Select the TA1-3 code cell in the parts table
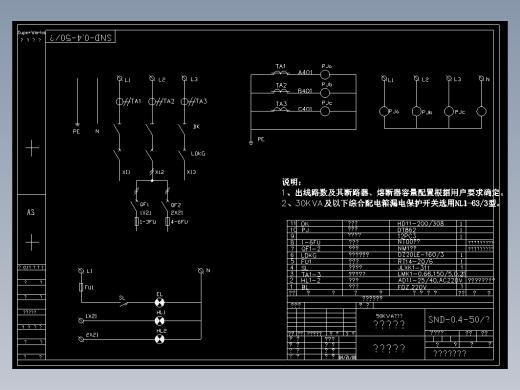Image resolution: width=520 pixels, height=390 pixels. [x=311, y=274]
